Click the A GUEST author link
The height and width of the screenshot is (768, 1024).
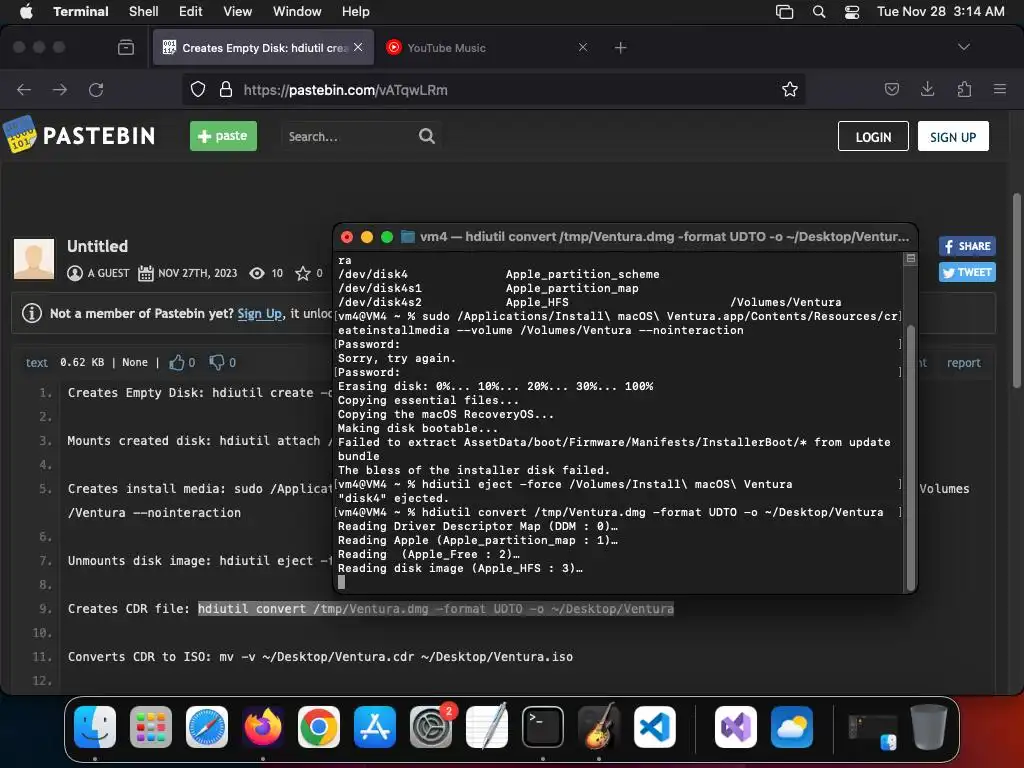pos(108,273)
